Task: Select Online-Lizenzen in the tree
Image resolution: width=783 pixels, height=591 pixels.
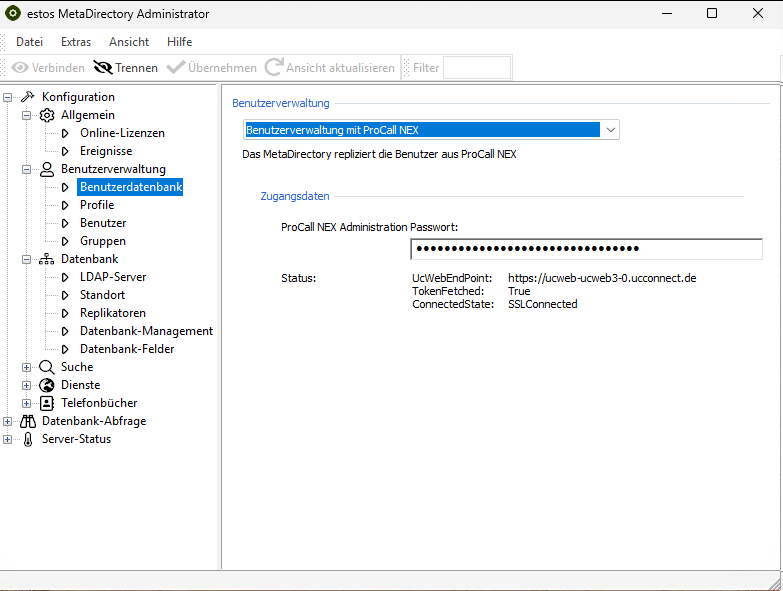Action: (122, 133)
